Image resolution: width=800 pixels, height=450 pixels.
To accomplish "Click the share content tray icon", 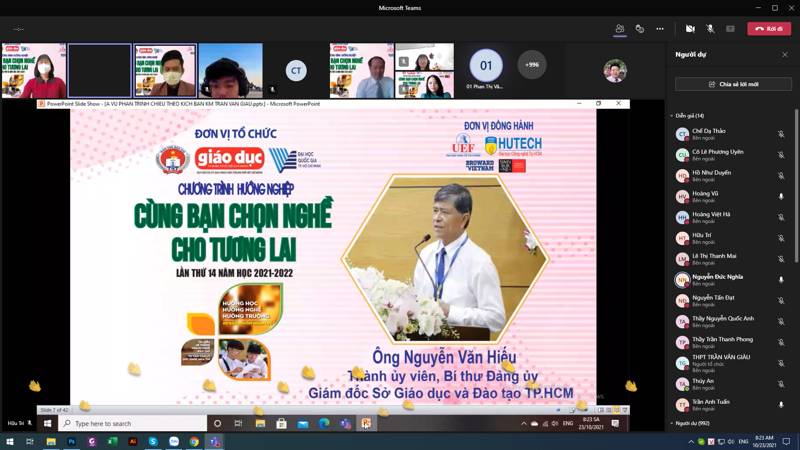I will pos(730,29).
